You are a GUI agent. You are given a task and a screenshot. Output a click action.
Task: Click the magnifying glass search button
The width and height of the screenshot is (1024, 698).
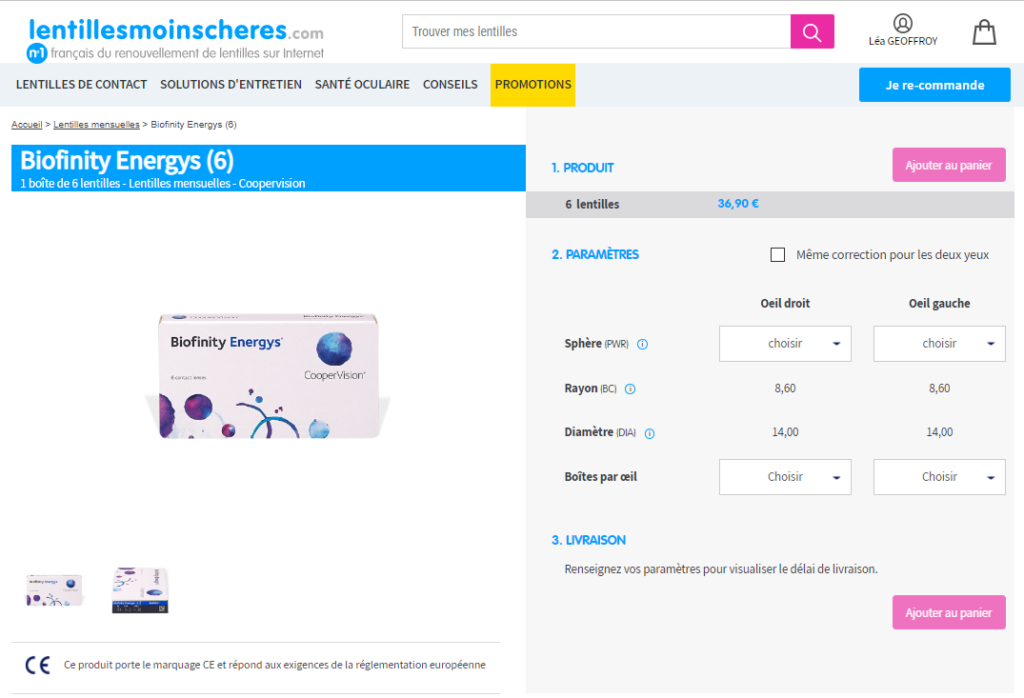(x=812, y=32)
